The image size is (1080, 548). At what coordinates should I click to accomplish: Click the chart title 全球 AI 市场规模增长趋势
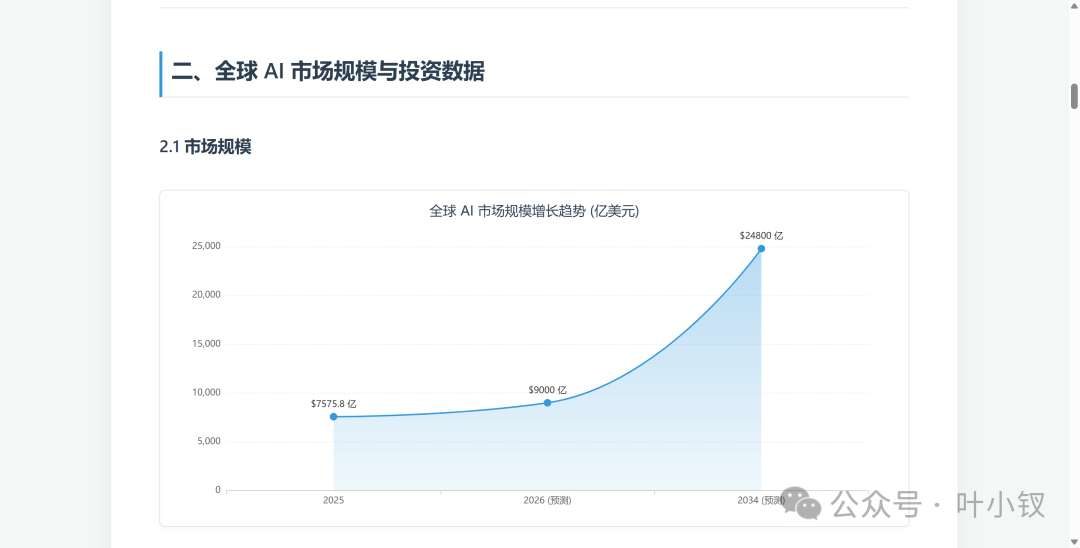(x=534, y=211)
